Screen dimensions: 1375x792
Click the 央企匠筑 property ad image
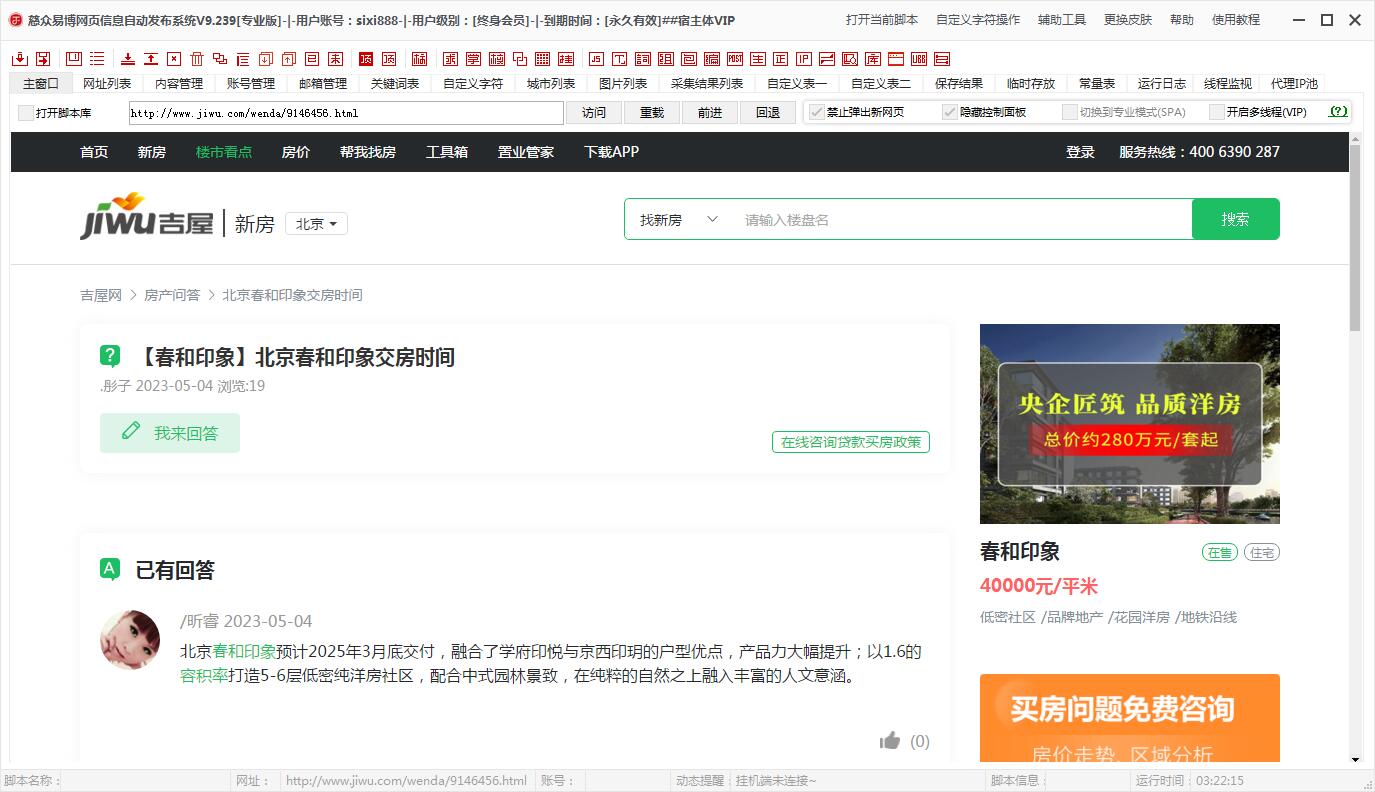click(x=1130, y=424)
